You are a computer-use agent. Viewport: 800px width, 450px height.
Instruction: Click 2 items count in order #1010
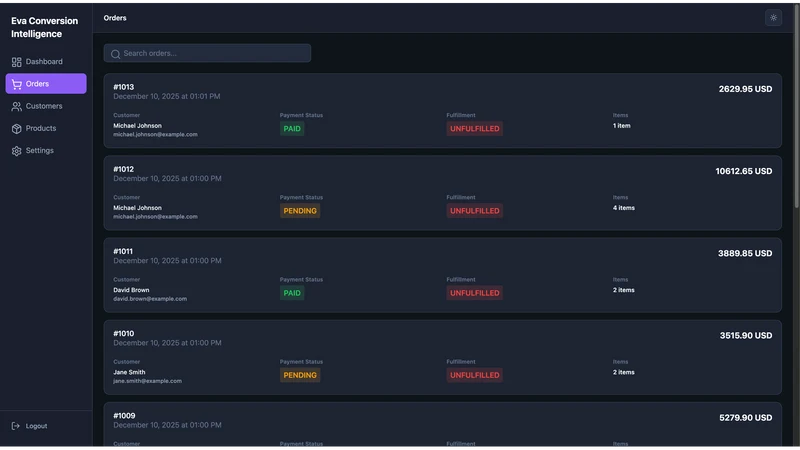pyautogui.click(x=623, y=372)
